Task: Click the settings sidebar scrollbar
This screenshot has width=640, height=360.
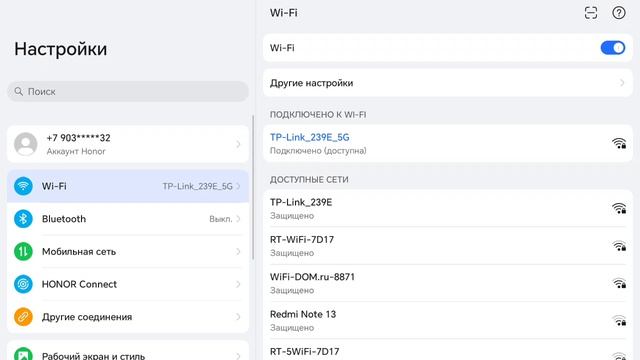Action: [253, 187]
